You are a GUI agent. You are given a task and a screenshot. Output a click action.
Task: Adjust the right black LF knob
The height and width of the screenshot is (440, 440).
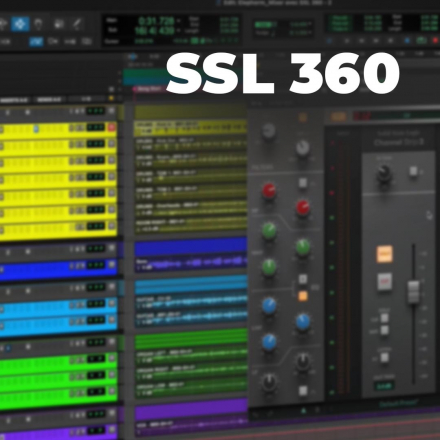coord(303,361)
